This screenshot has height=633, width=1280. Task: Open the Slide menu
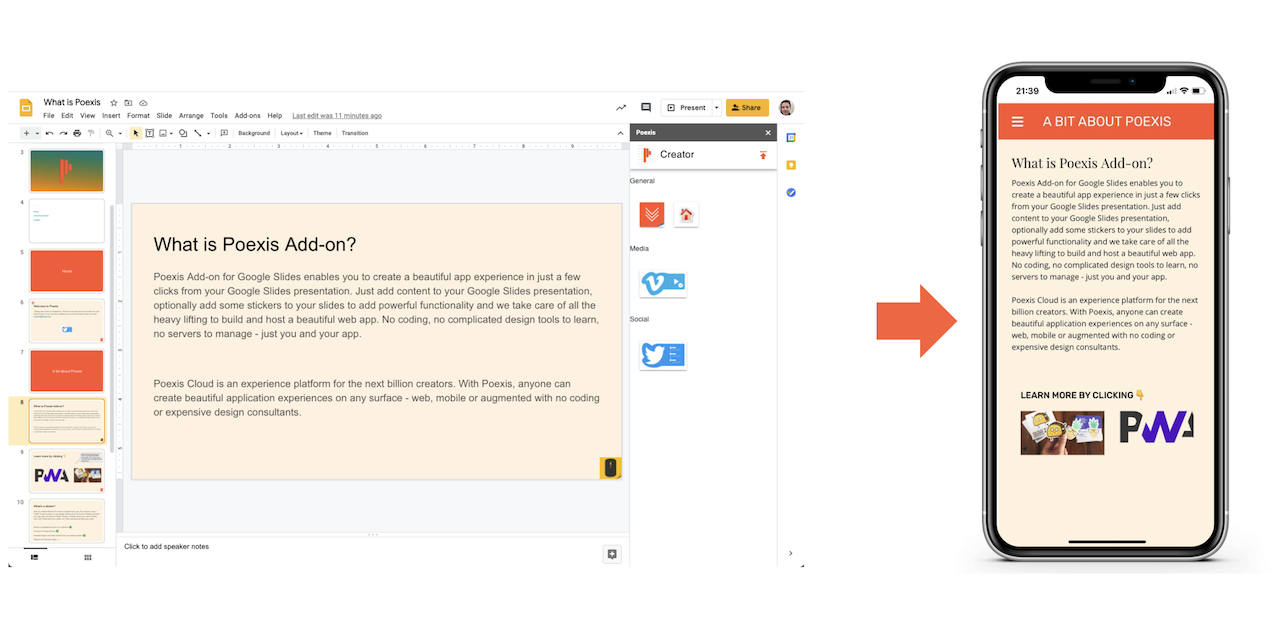(x=164, y=116)
